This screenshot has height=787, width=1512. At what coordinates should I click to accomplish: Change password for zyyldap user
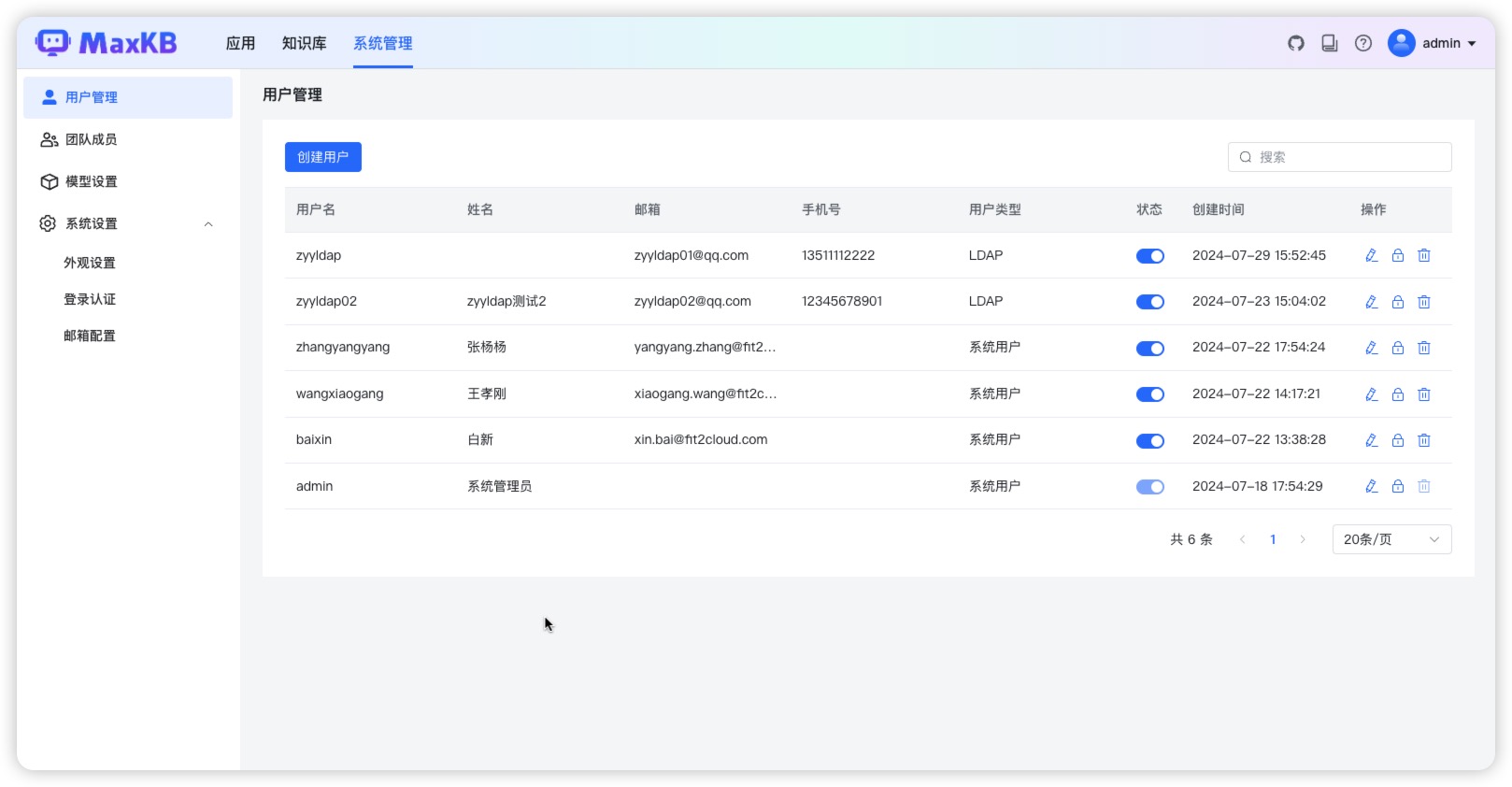tap(1398, 255)
